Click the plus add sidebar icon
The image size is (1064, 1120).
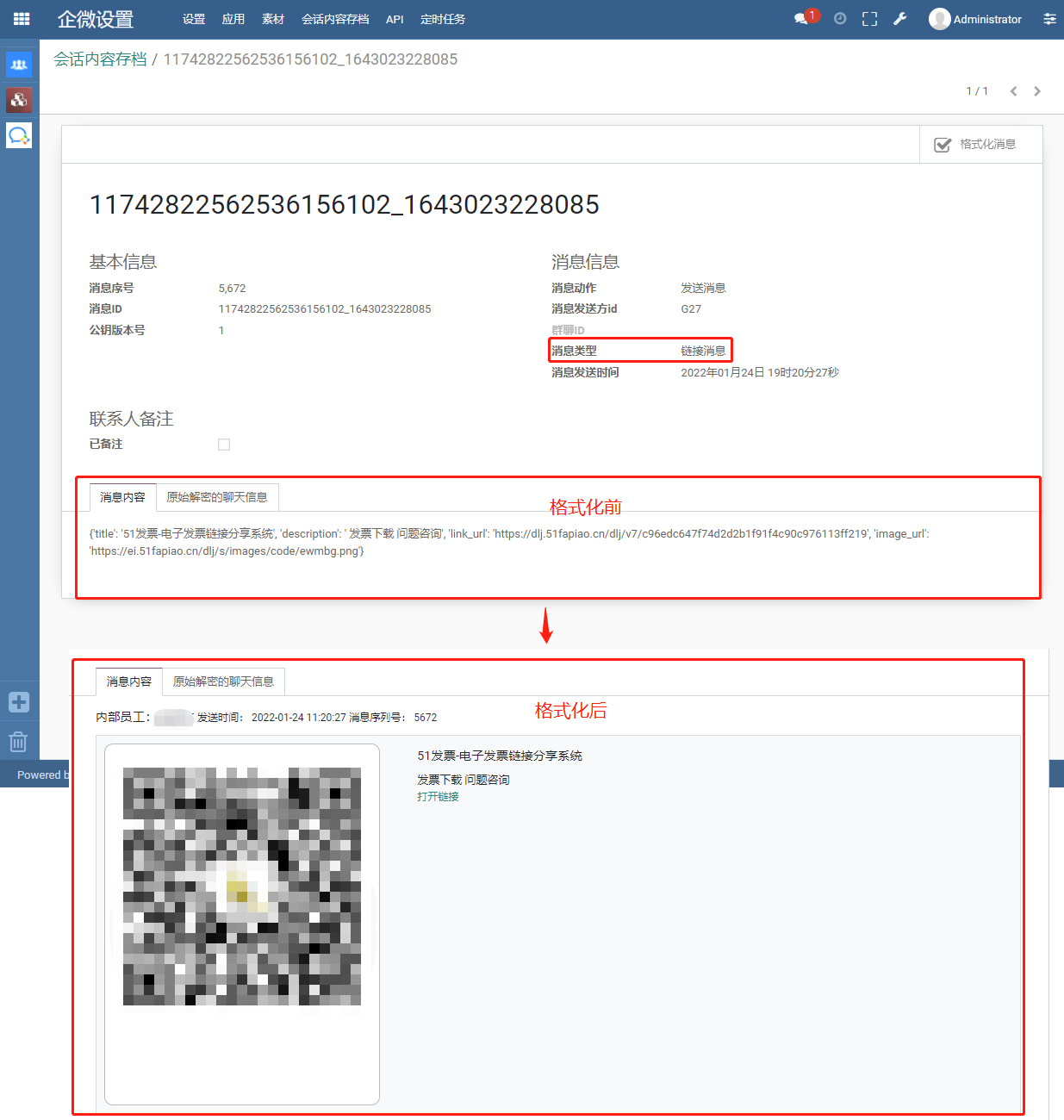click(19, 702)
